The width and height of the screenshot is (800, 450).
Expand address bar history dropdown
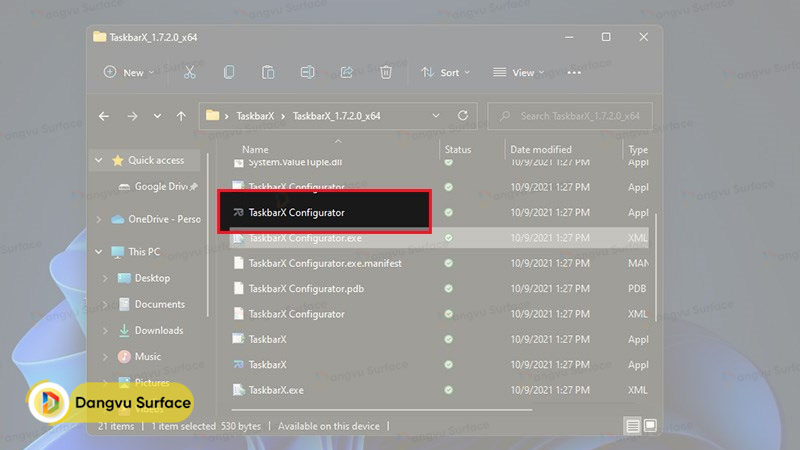click(436, 116)
